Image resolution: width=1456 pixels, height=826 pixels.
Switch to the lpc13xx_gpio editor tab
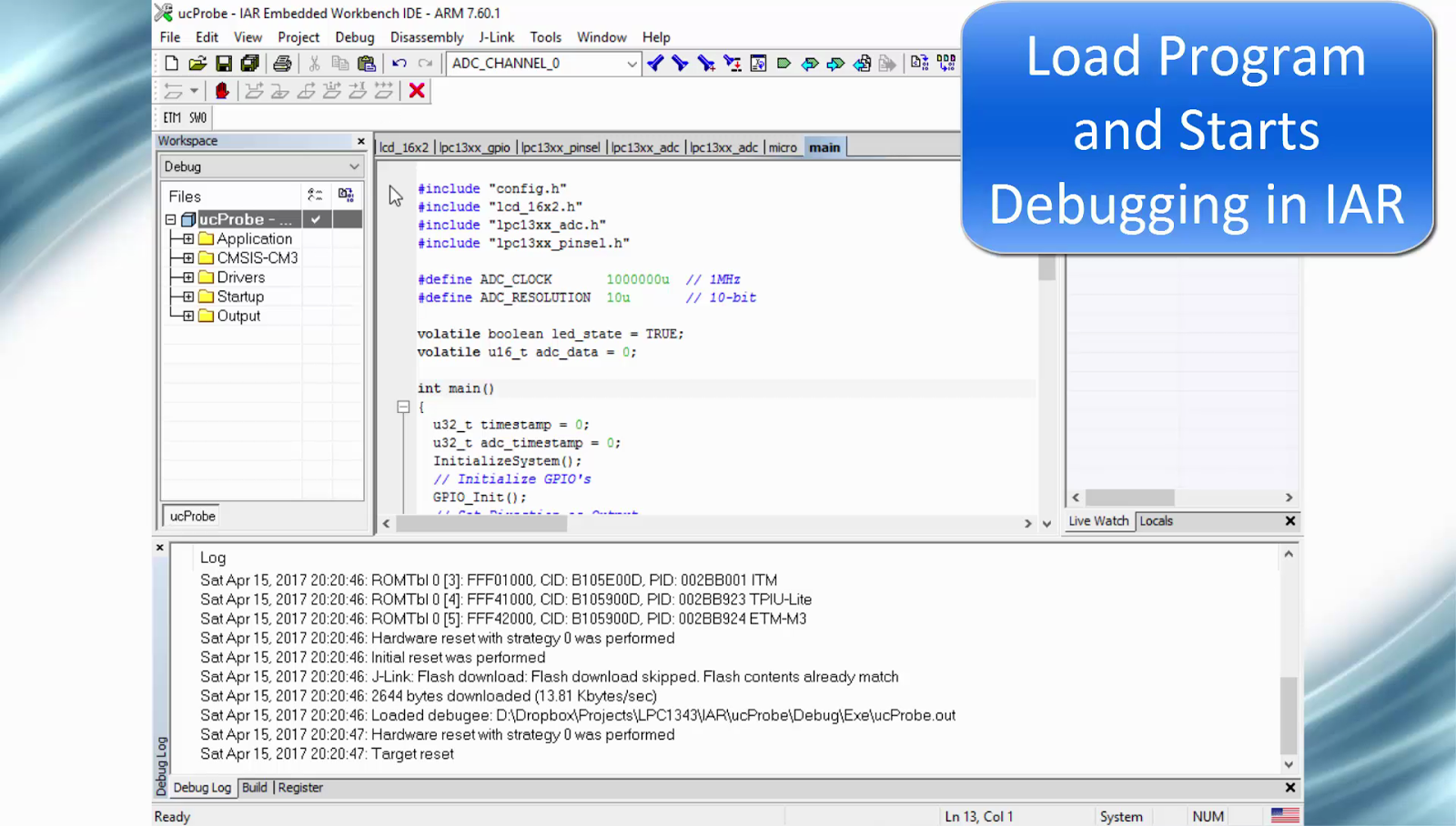[x=475, y=146]
